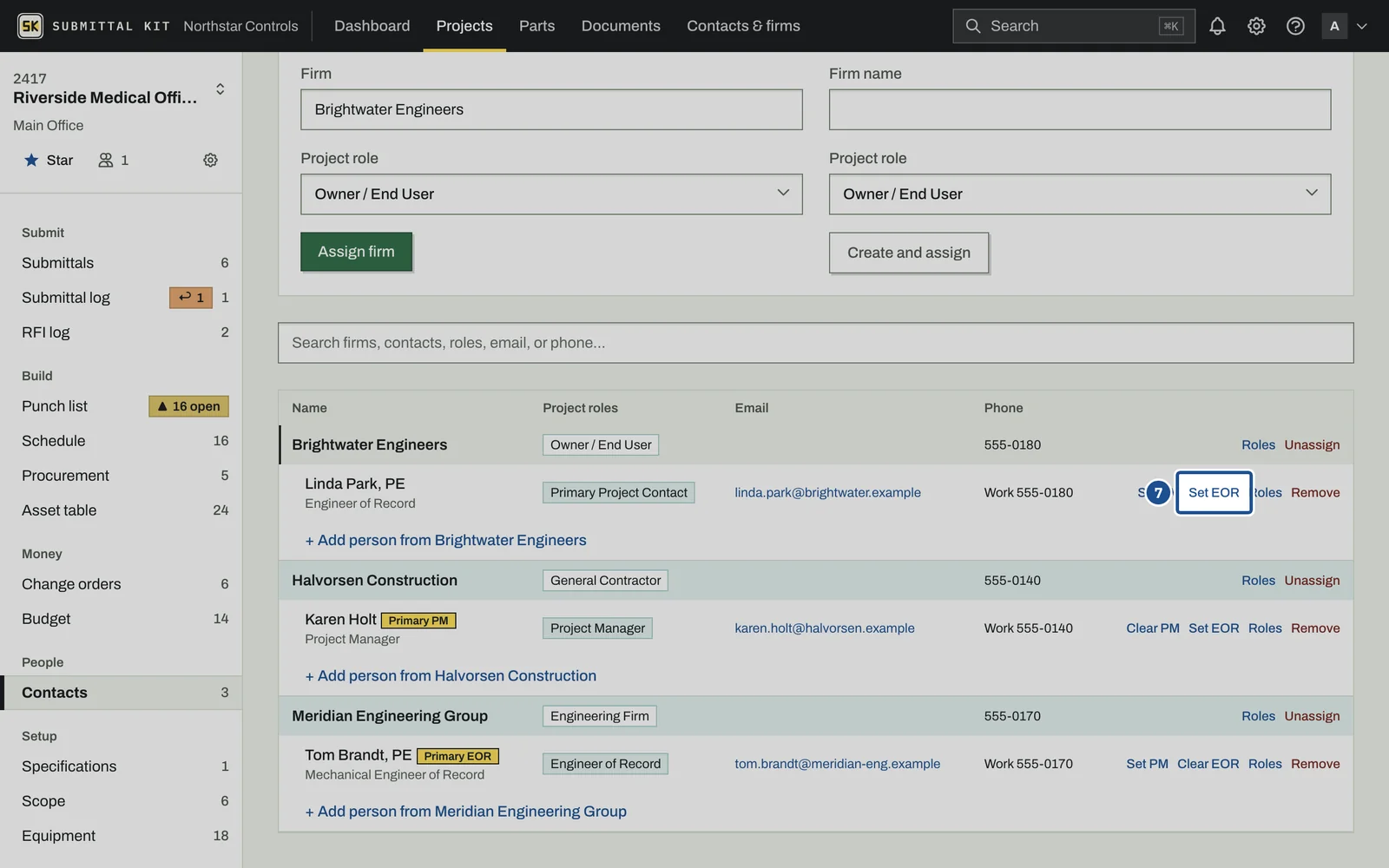Click Set EOR for Linda Park
The image size is (1389, 868).
coord(1214,492)
